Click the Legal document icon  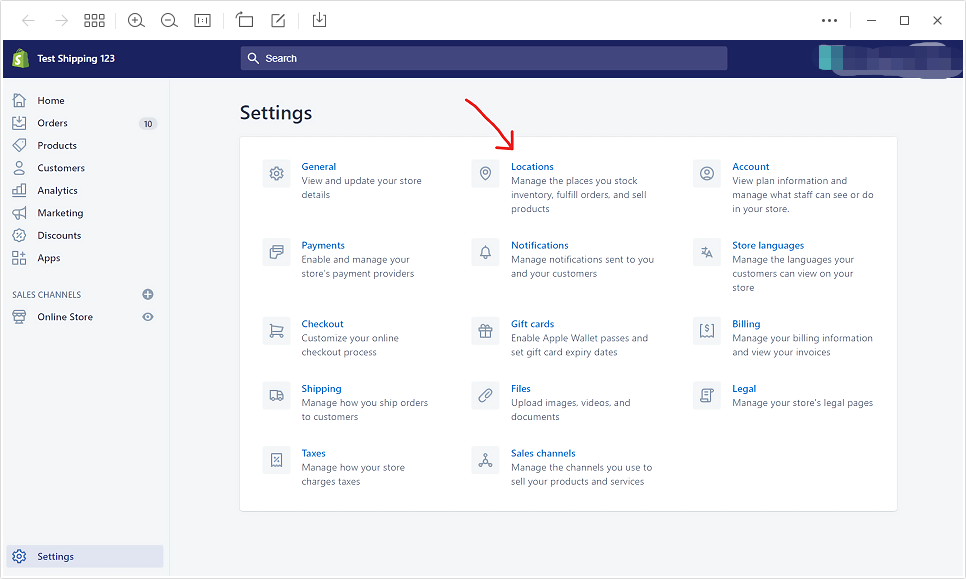click(707, 395)
